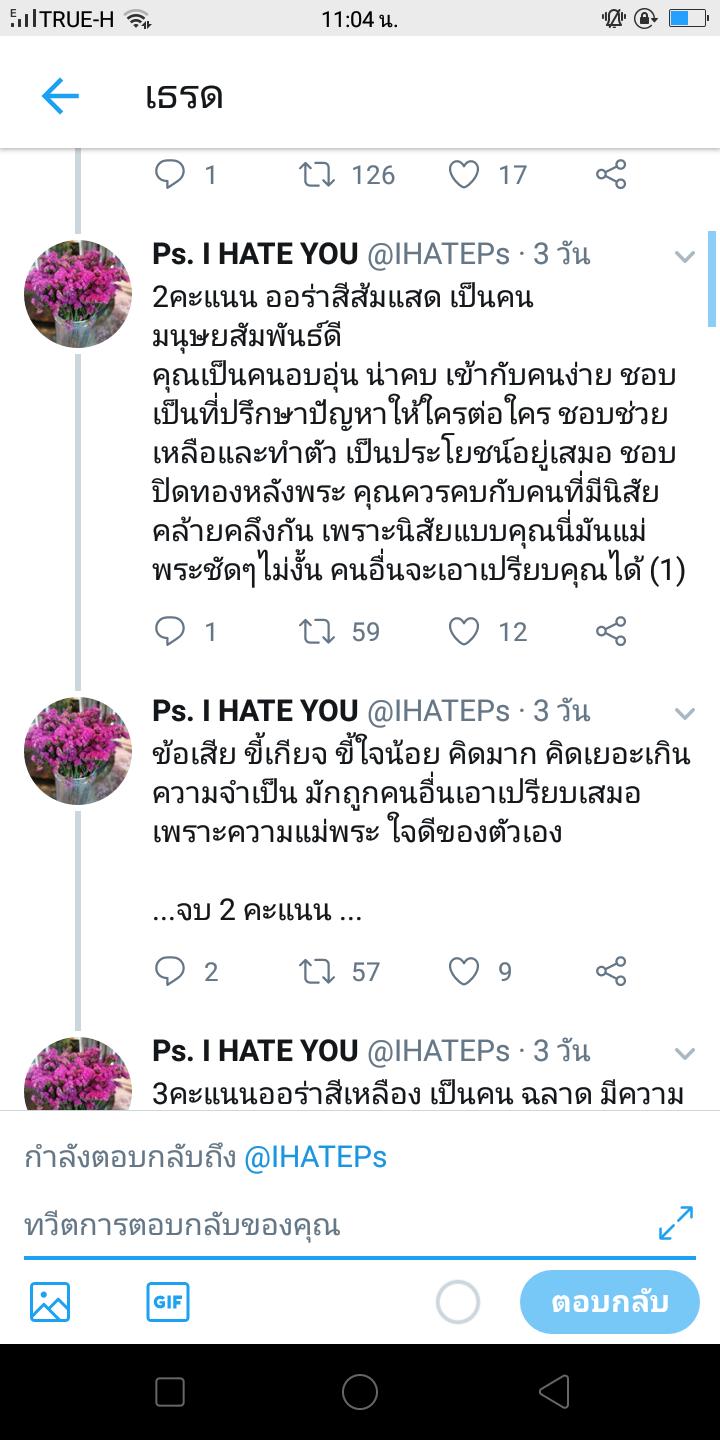Expand the reply composer to full screen
The image size is (720, 1440).
[676, 1223]
